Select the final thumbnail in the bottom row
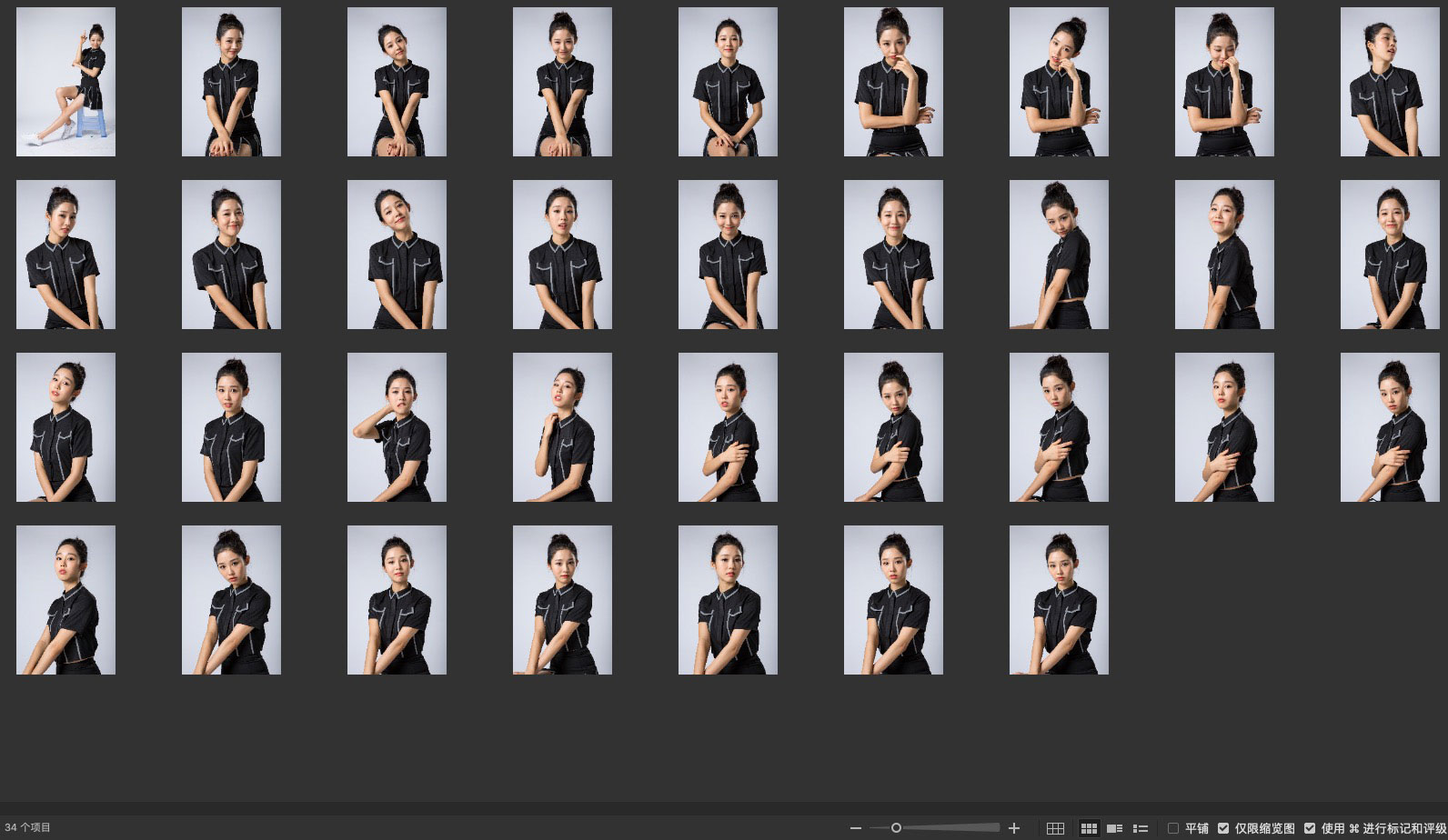The height and width of the screenshot is (840, 1448). (x=1059, y=600)
